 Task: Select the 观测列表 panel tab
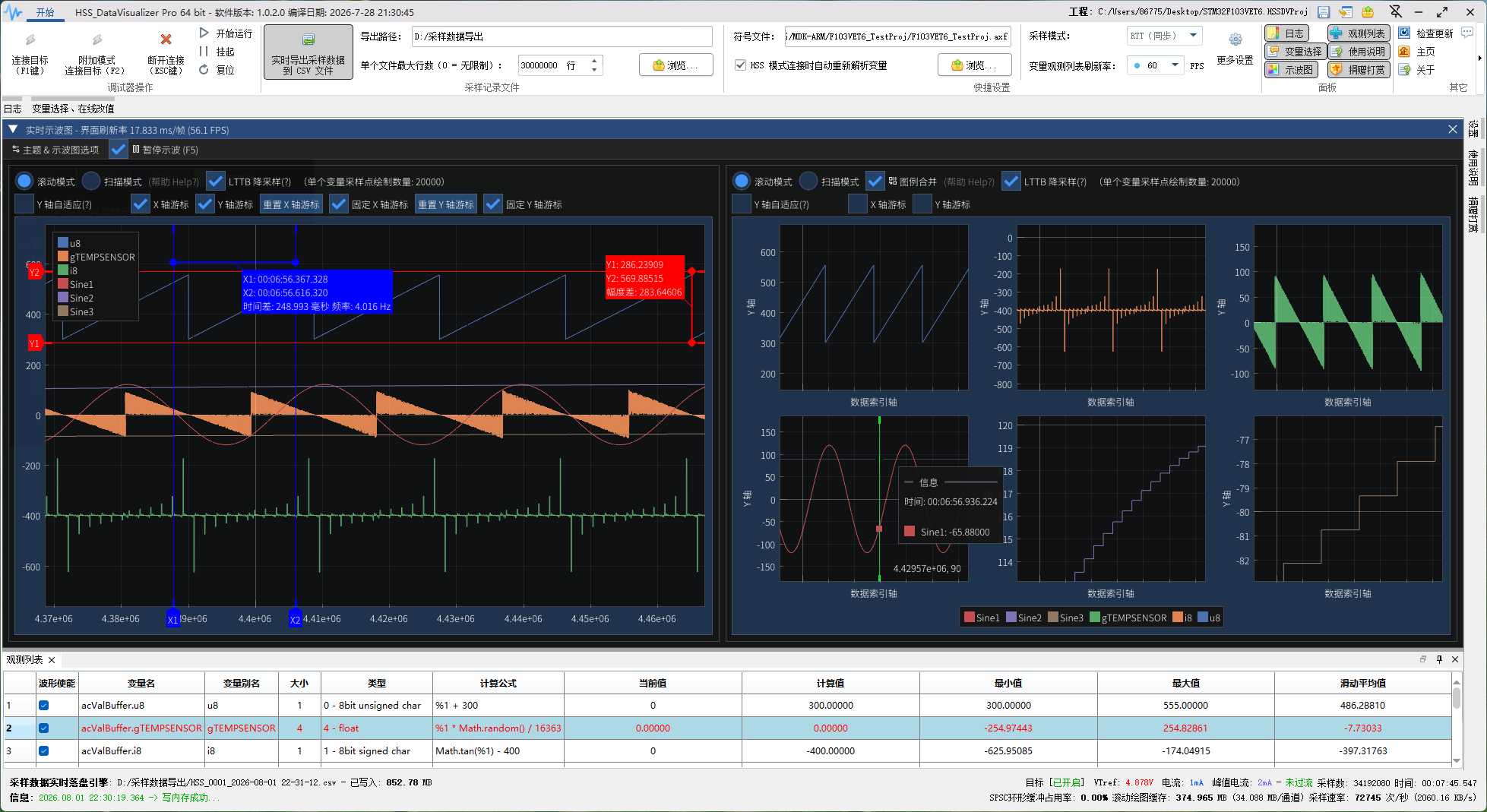tap(25, 659)
